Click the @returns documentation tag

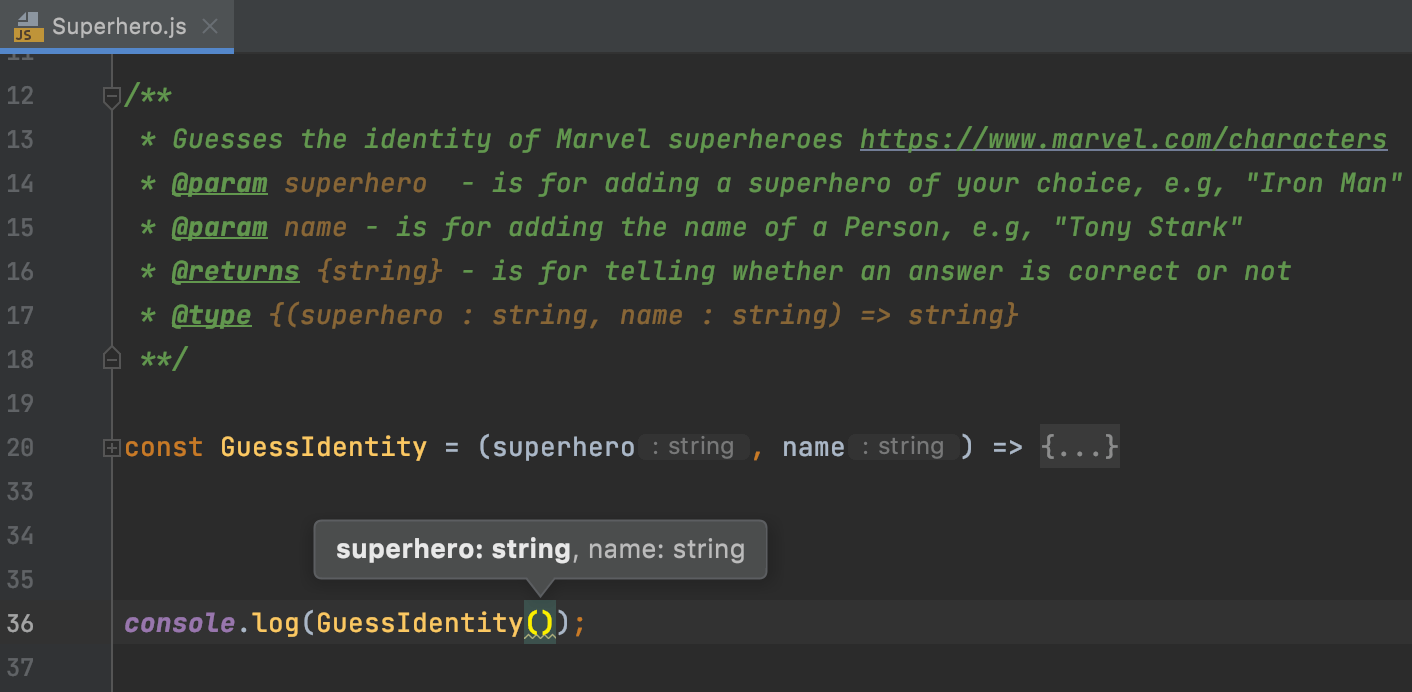235,271
